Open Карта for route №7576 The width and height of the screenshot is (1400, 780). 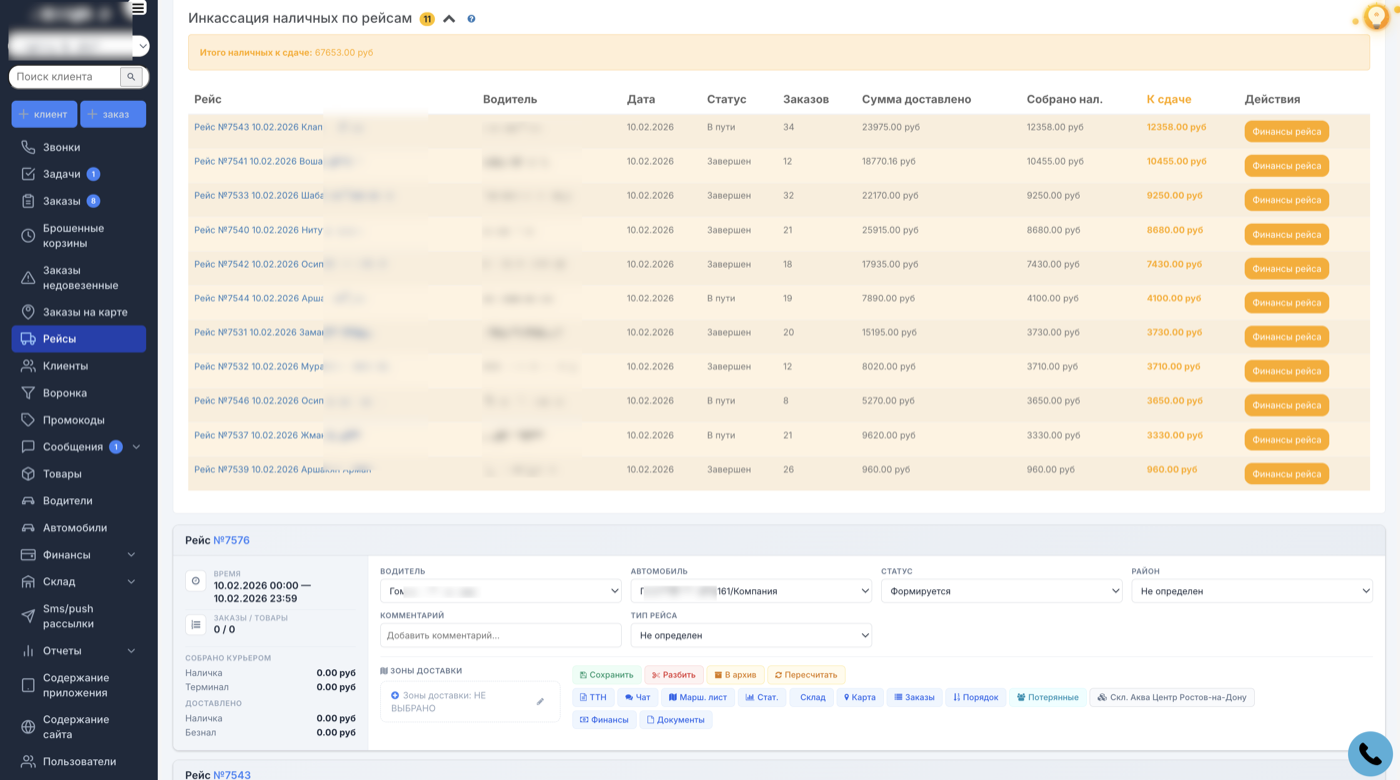pos(859,697)
